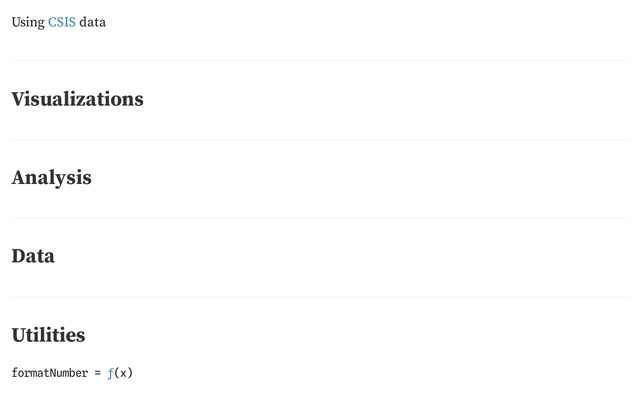Click the divider line above Utilities
Screen dimensions: 640x400
[x=320, y=297]
